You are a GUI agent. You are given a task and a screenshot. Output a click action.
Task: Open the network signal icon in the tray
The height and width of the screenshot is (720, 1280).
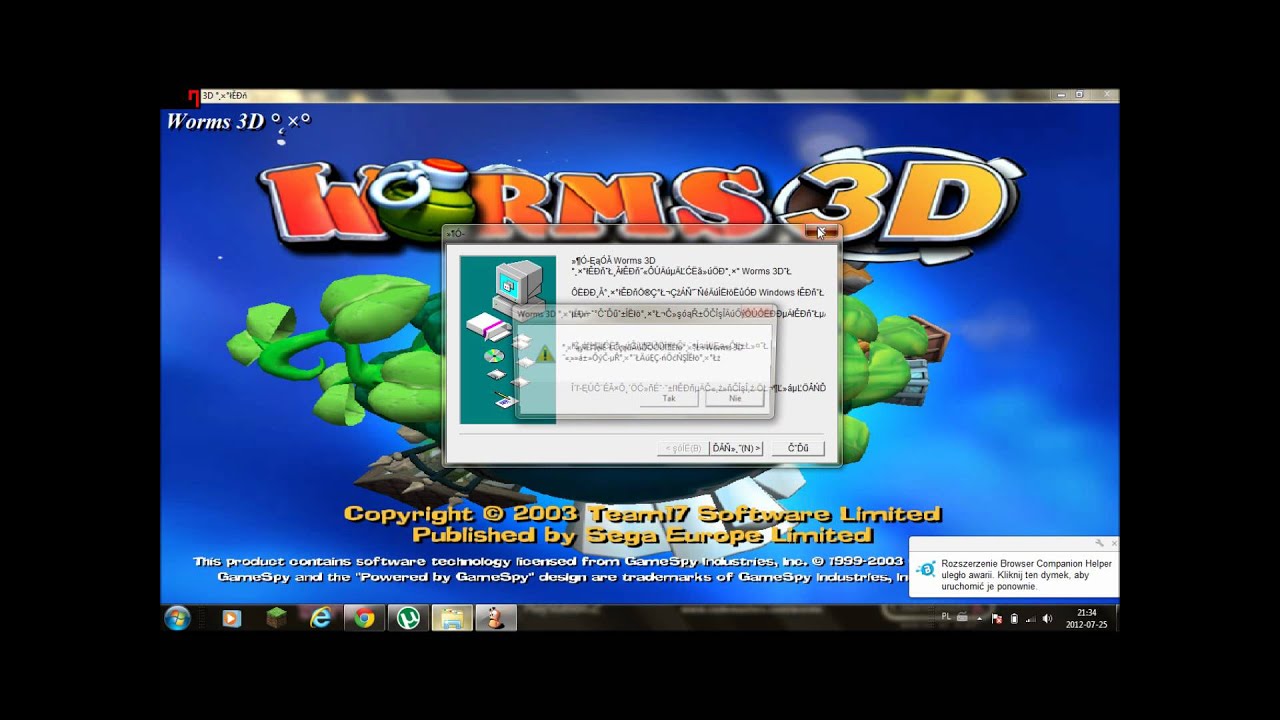point(1030,619)
